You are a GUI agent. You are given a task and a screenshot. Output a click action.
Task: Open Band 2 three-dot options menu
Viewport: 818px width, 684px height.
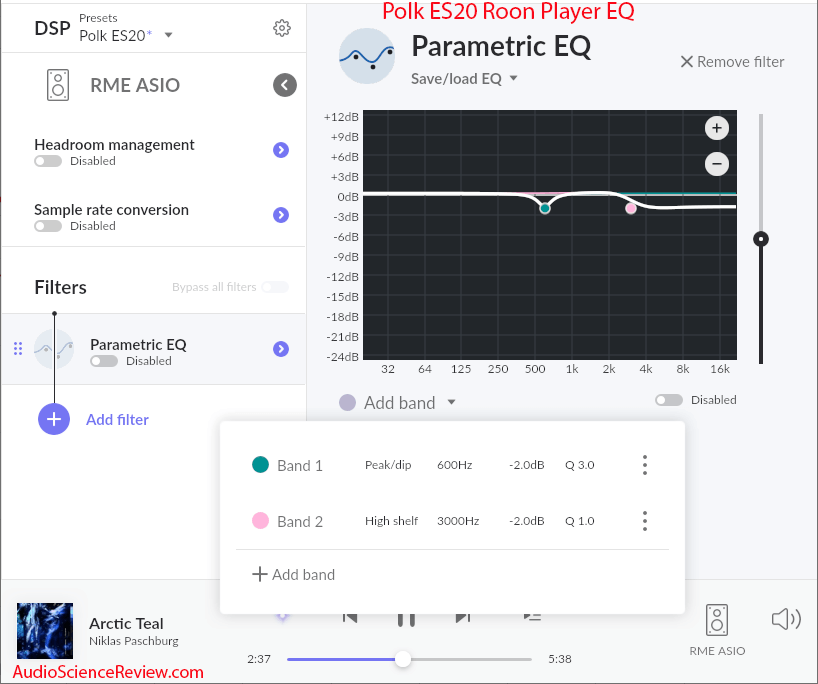(645, 521)
